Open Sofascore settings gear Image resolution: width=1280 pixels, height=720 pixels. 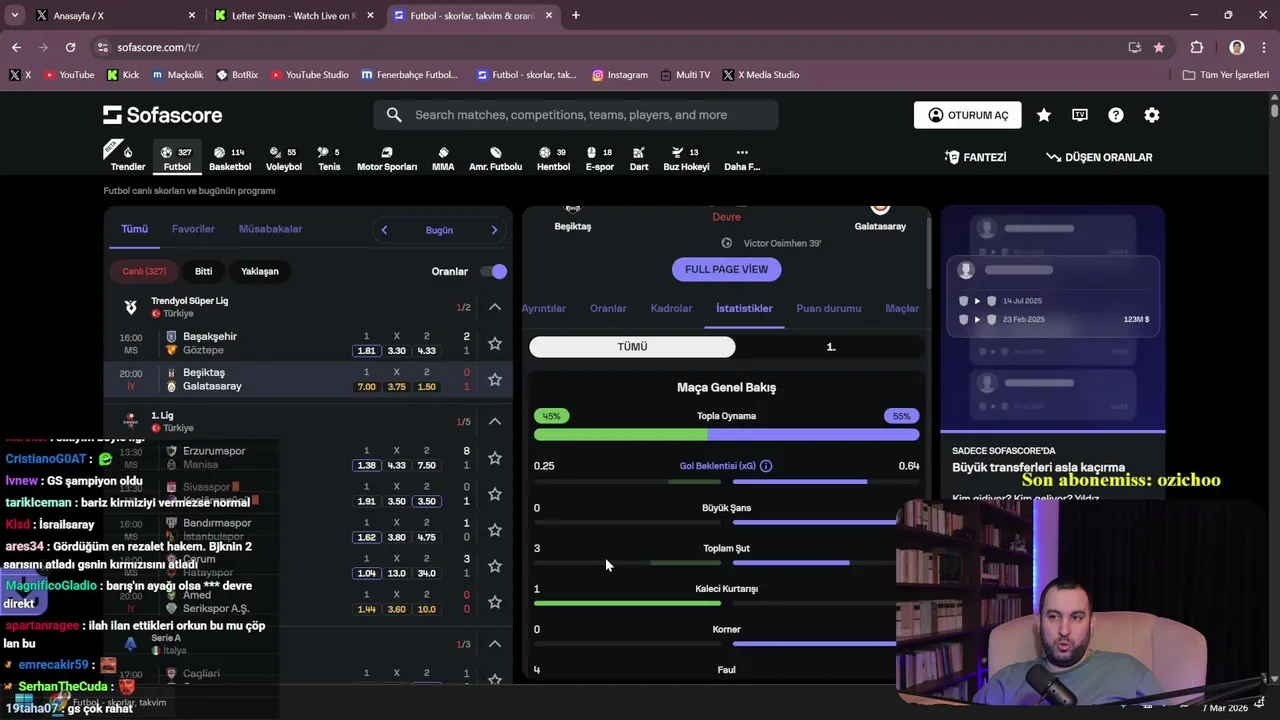pos(1152,115)
